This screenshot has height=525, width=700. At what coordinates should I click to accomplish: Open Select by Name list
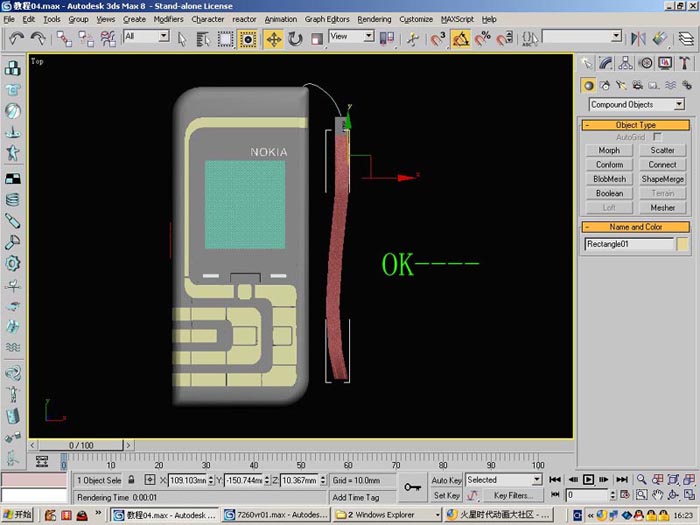203,39
